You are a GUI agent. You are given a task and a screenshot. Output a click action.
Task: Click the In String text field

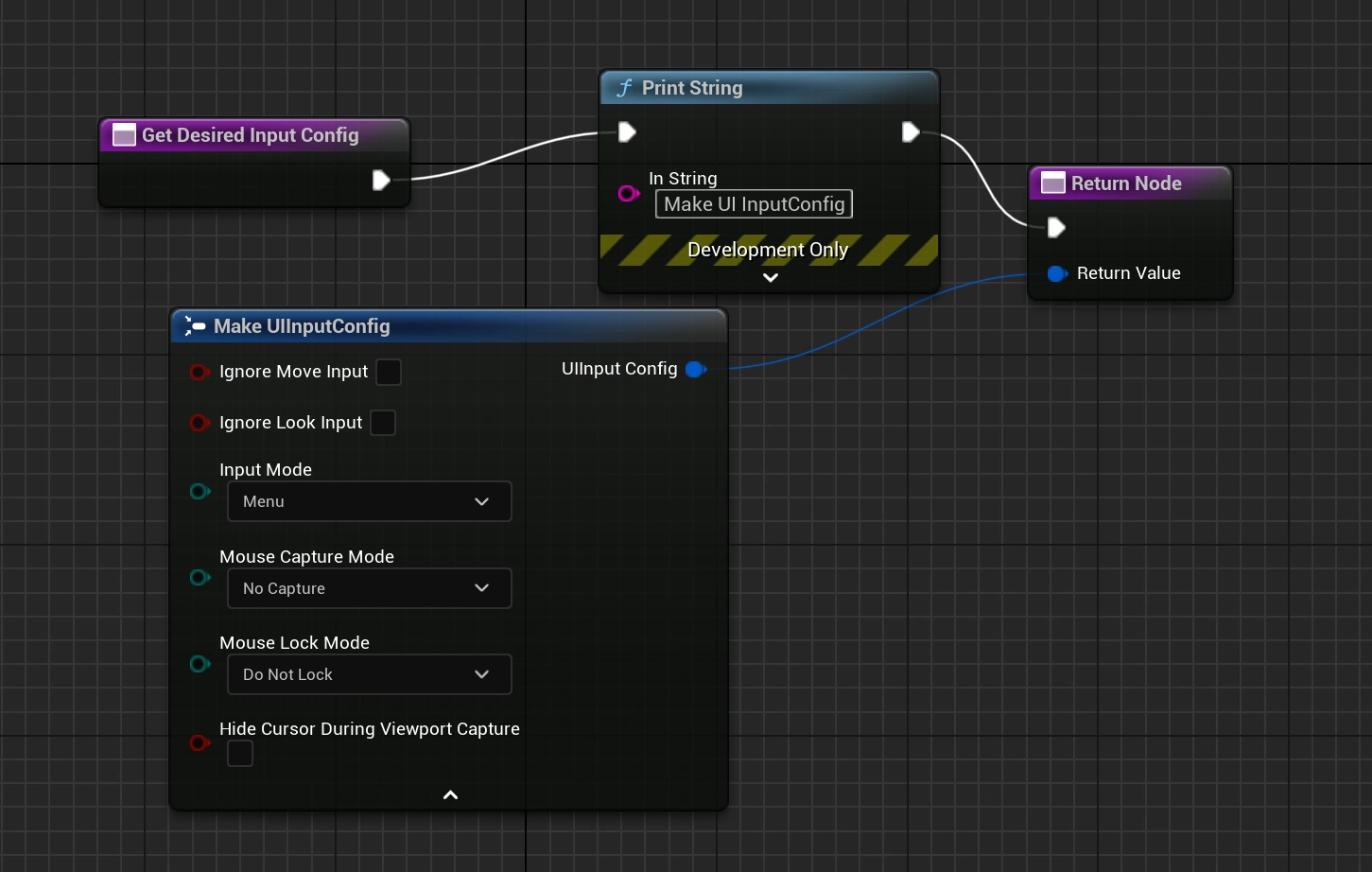(754, 204)
